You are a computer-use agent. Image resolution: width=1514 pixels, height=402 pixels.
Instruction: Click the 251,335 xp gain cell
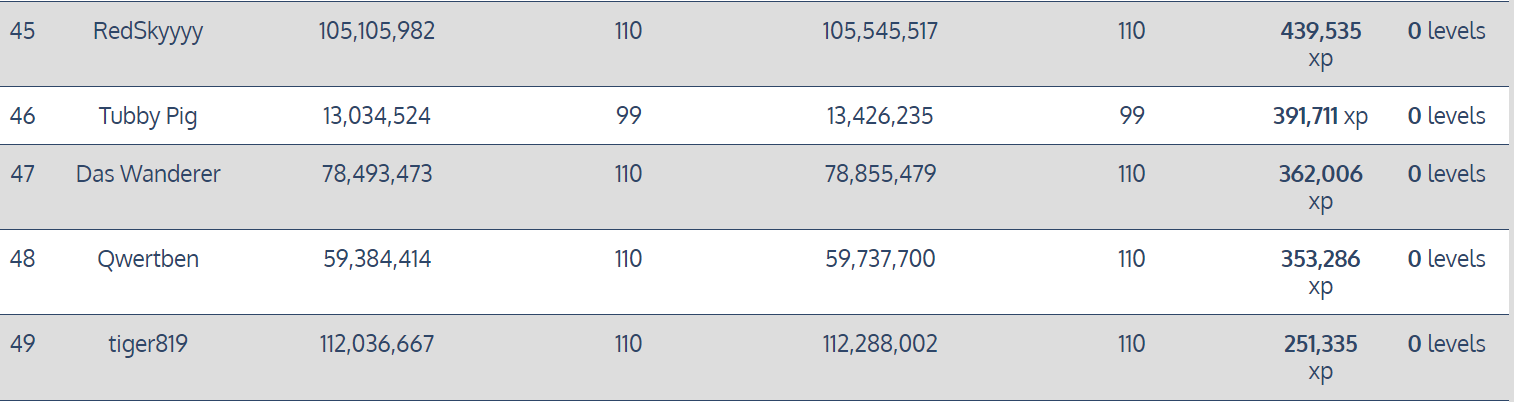(1321, 358)
